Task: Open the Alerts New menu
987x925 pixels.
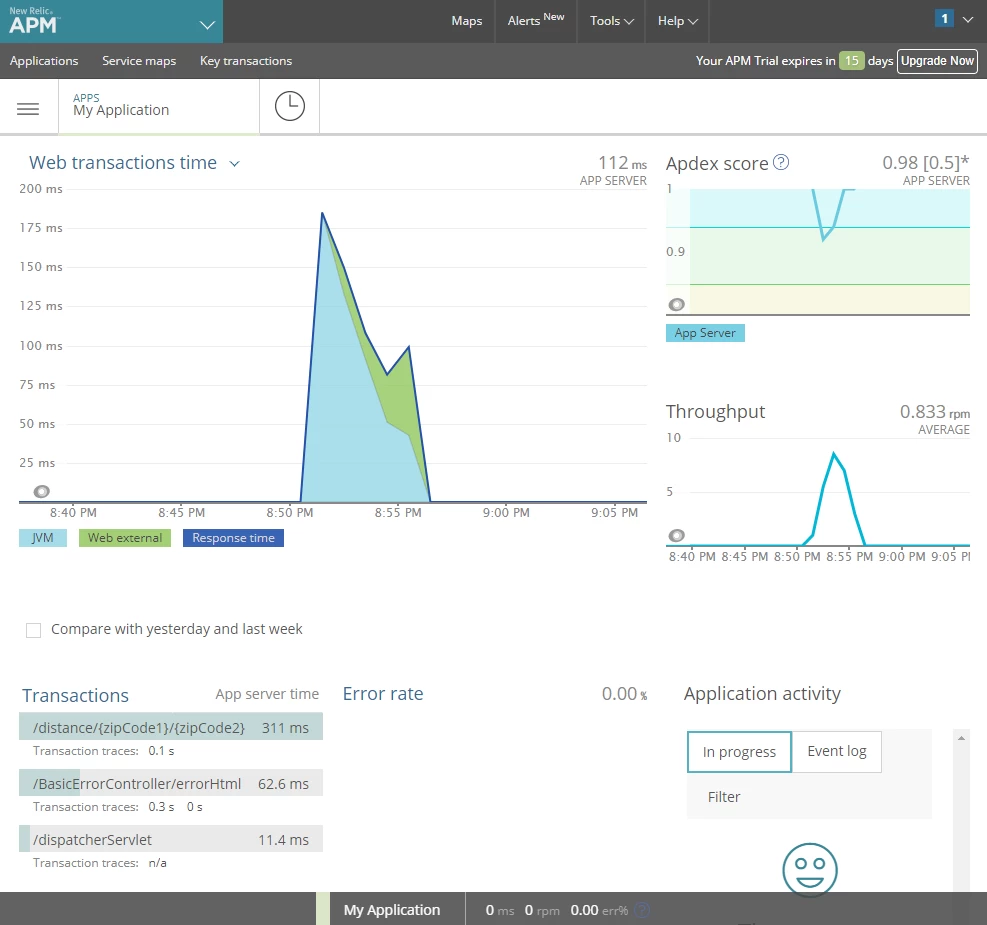Action: point(536,20)
